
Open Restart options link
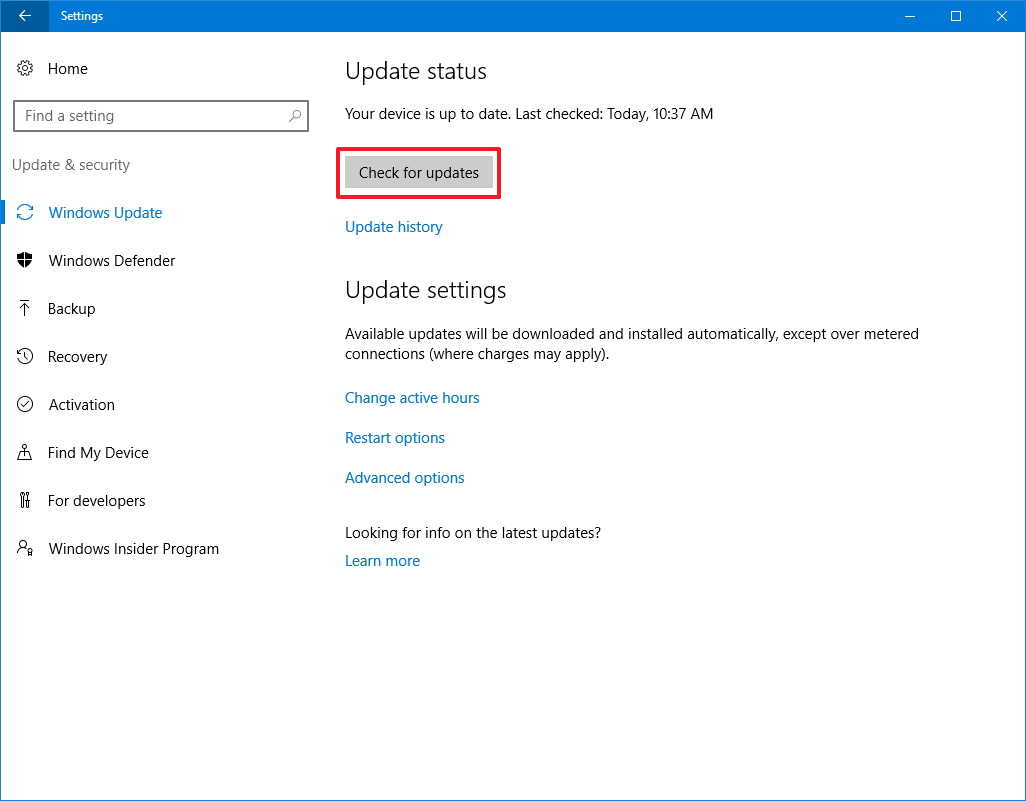pos(395,438)
